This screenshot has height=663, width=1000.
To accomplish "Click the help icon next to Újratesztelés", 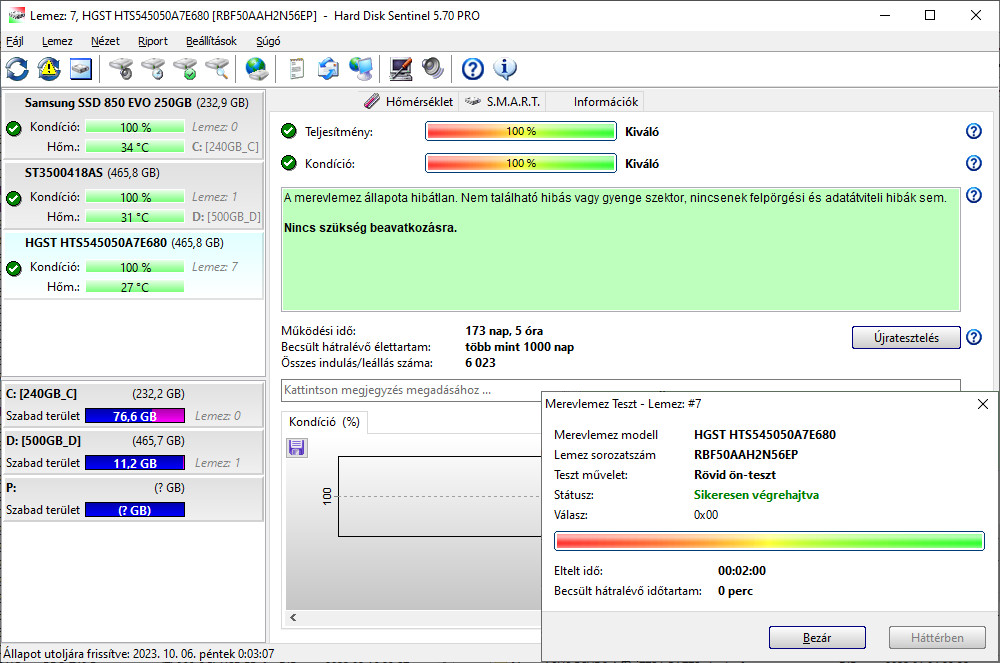I will click(x=974, y=337).
